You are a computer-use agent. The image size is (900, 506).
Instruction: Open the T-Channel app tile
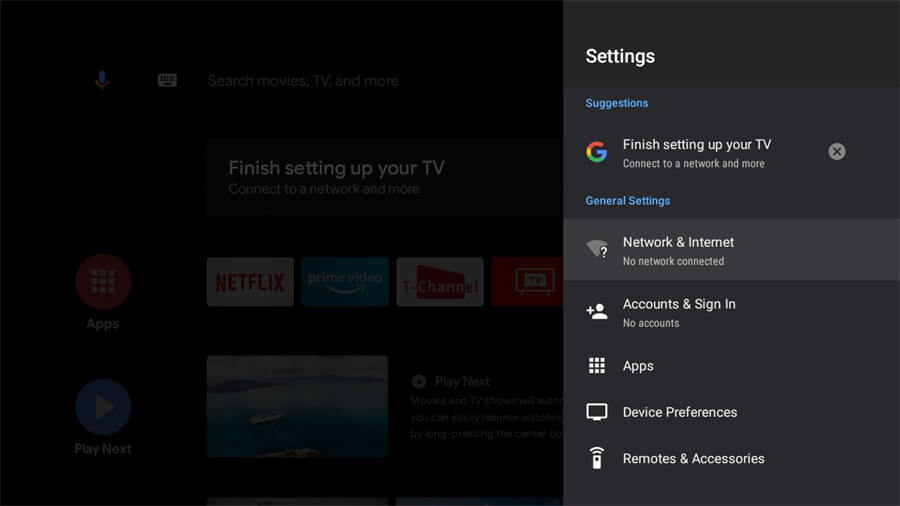tap(440, 282)
